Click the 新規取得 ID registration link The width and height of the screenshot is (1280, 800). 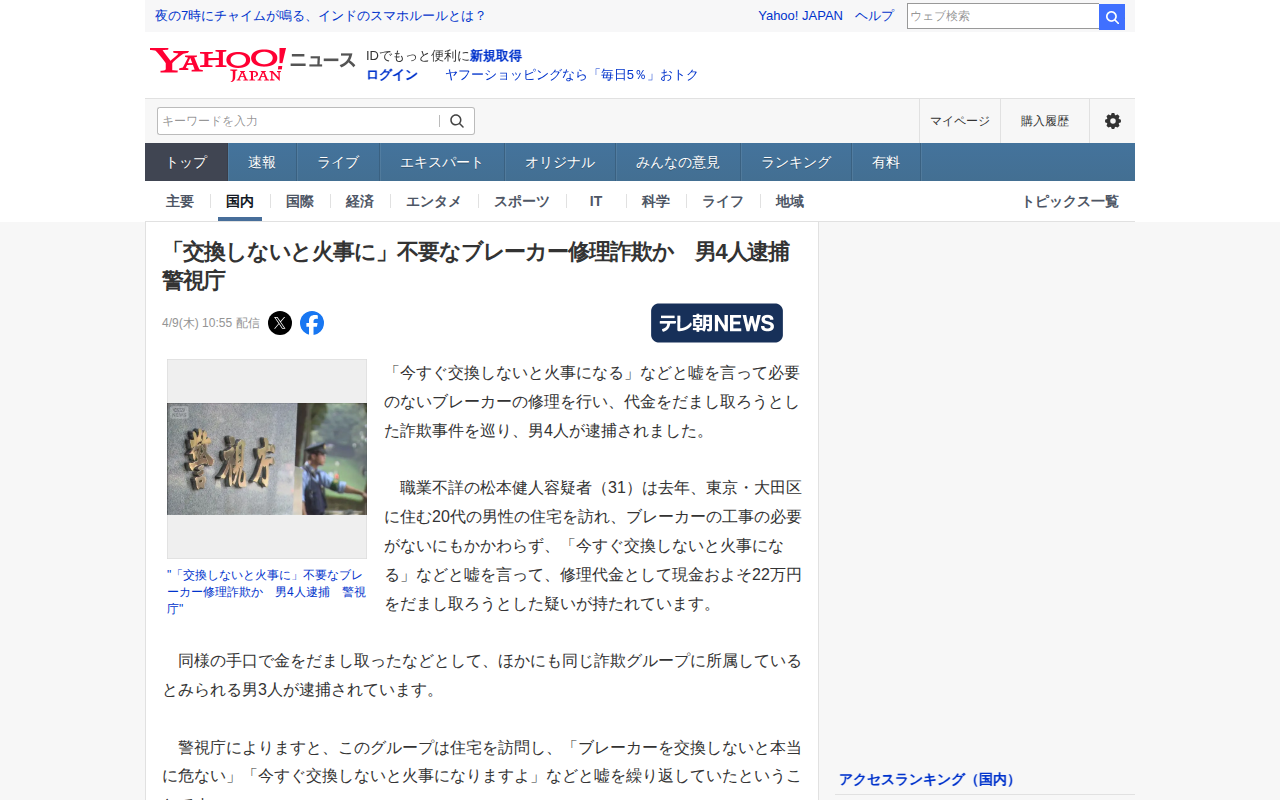(x=496, y=56)
